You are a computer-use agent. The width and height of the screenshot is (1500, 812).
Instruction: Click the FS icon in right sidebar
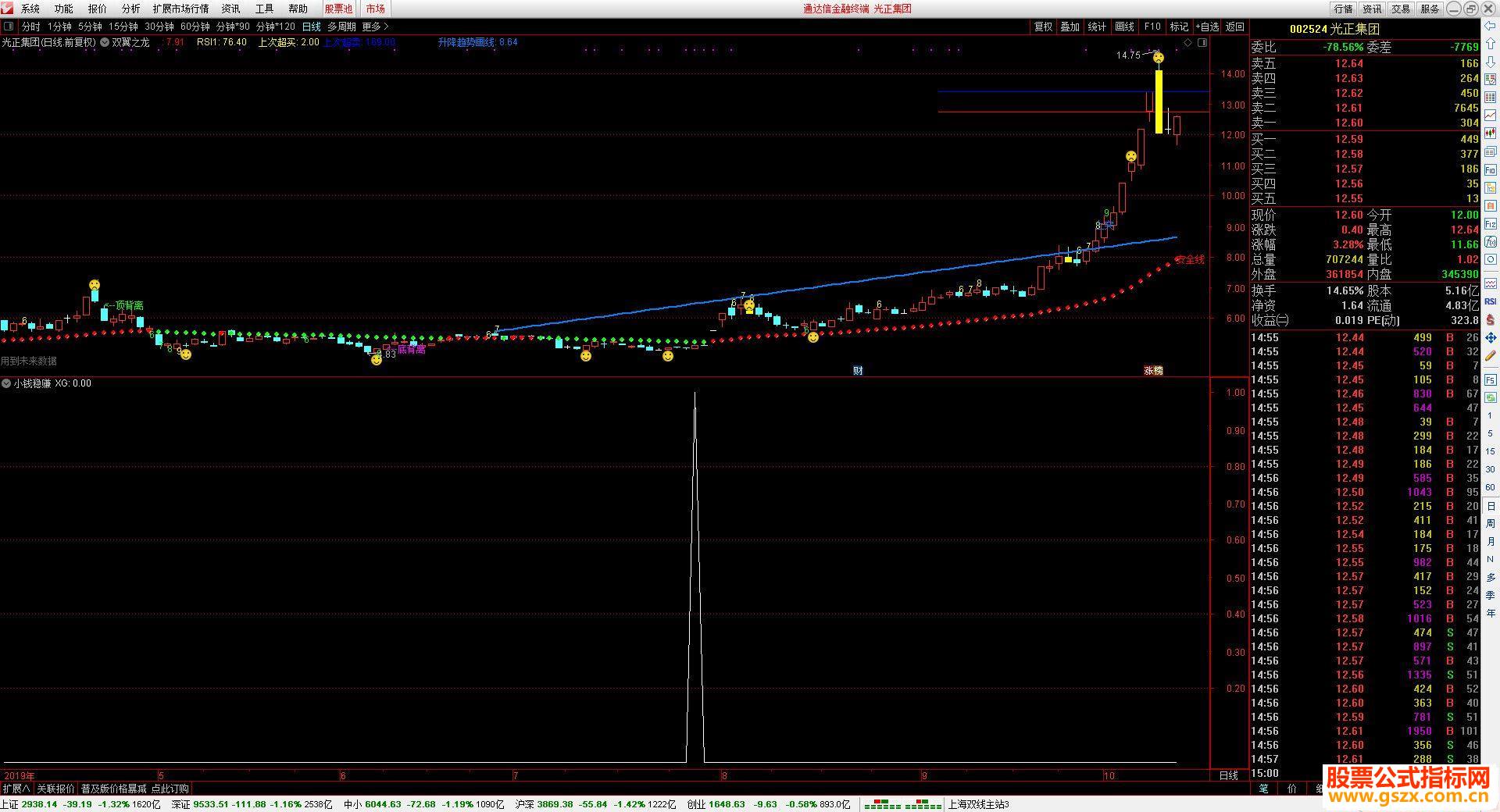[x=1491, y=379]
